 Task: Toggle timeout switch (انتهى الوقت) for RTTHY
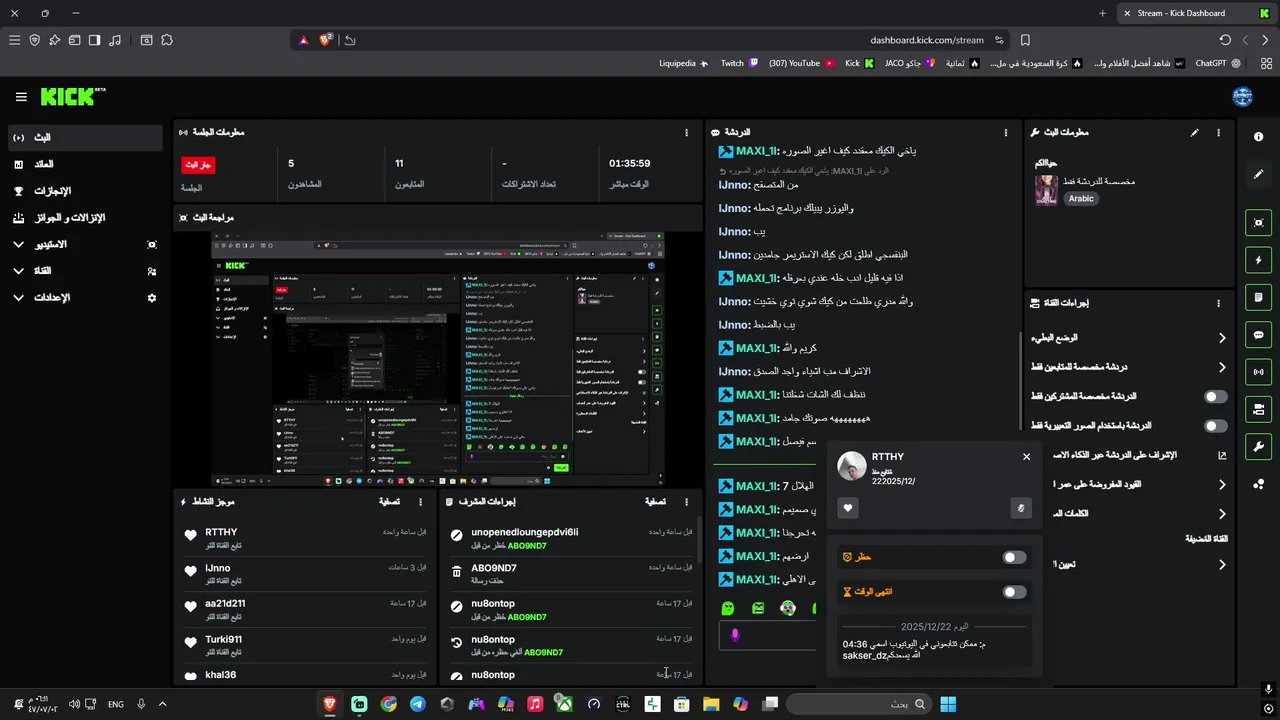click(1014, 592)
